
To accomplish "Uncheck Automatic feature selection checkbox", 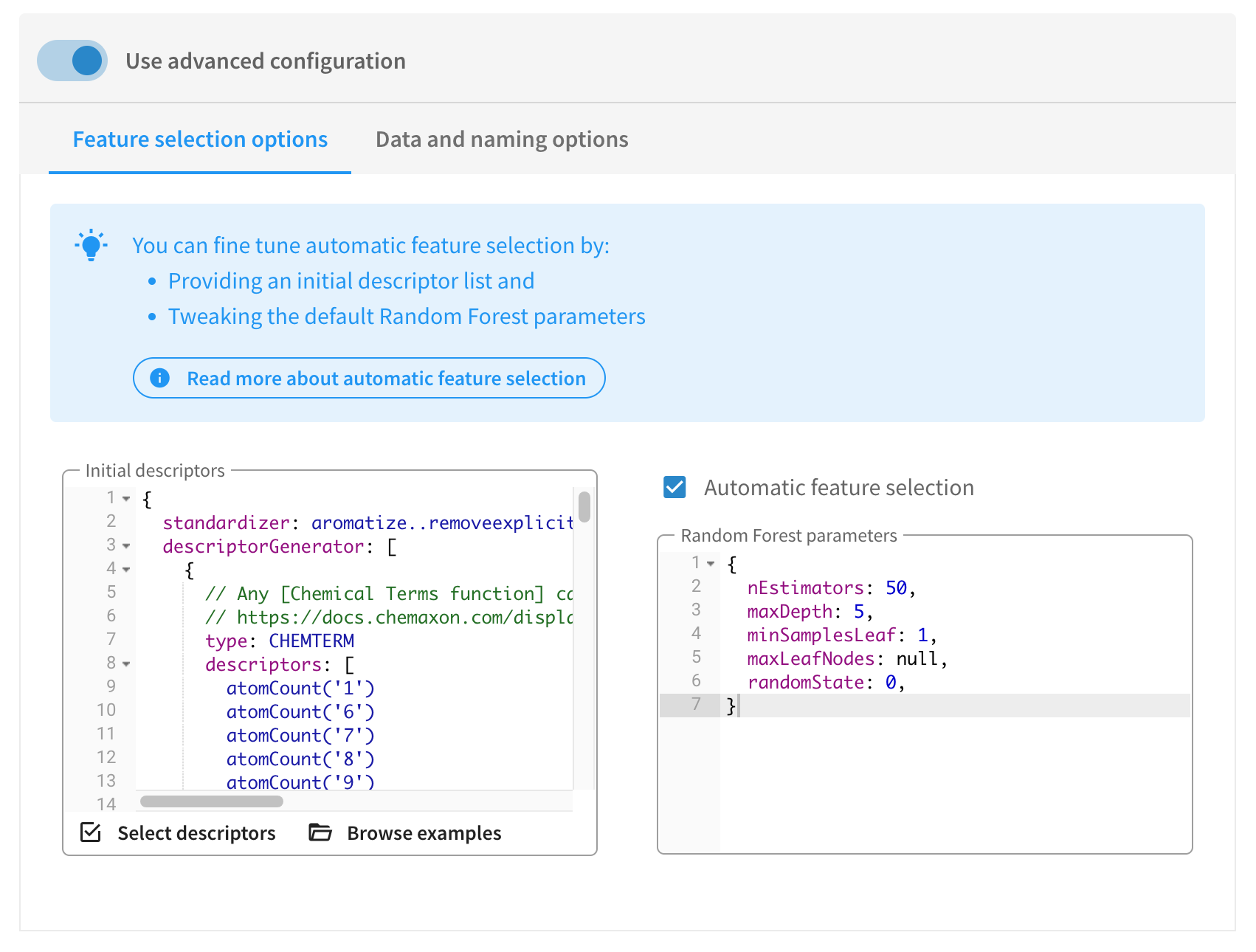I will coord(674,487).
